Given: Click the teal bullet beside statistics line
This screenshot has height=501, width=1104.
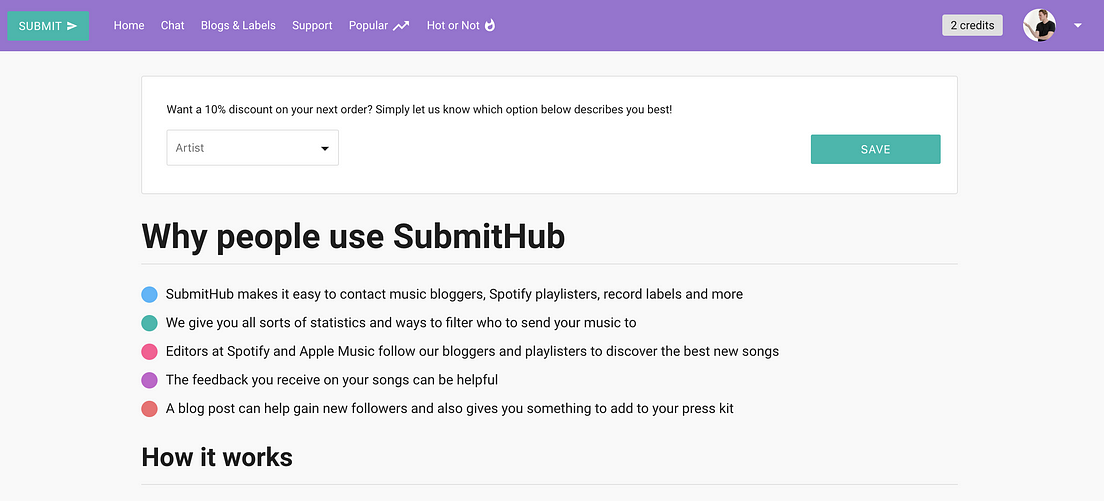Looking at the screenshot, I should click(149, 323).
